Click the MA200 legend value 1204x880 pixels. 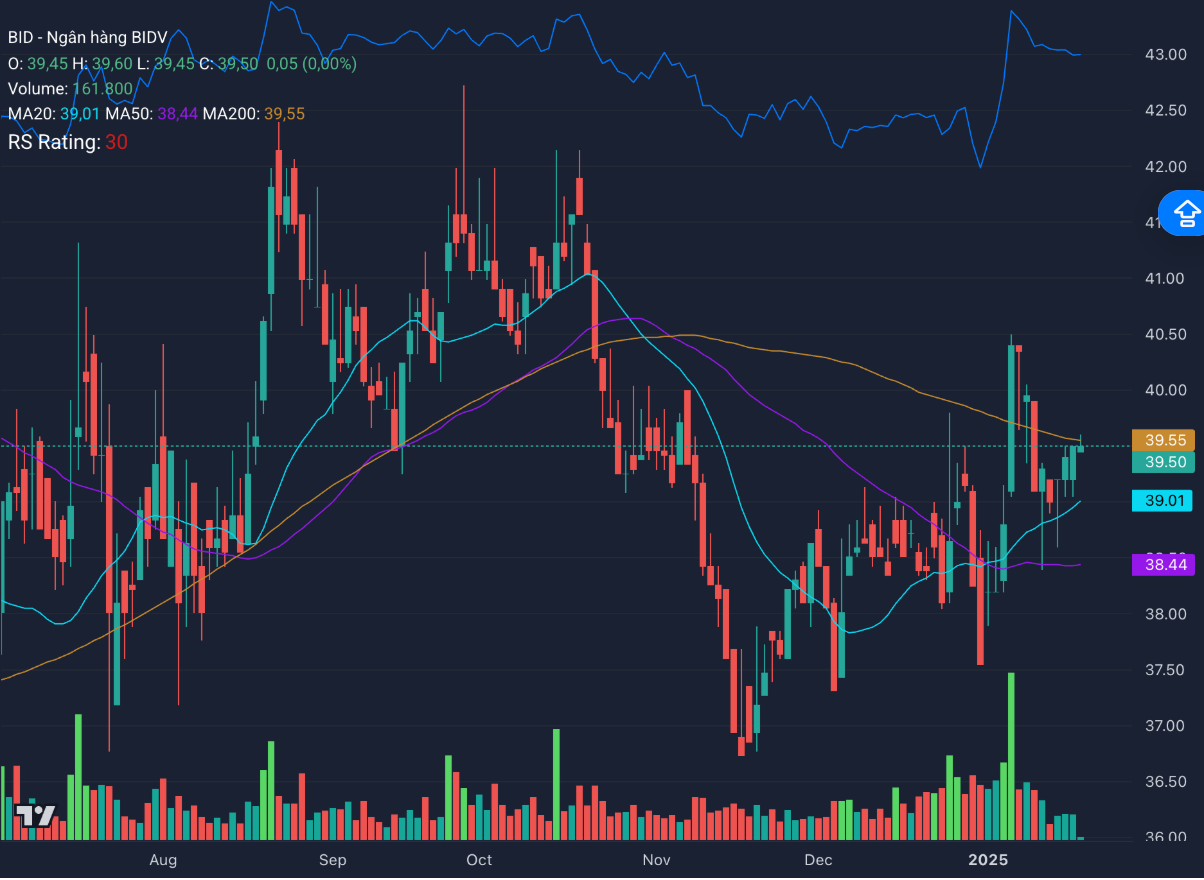284,115
